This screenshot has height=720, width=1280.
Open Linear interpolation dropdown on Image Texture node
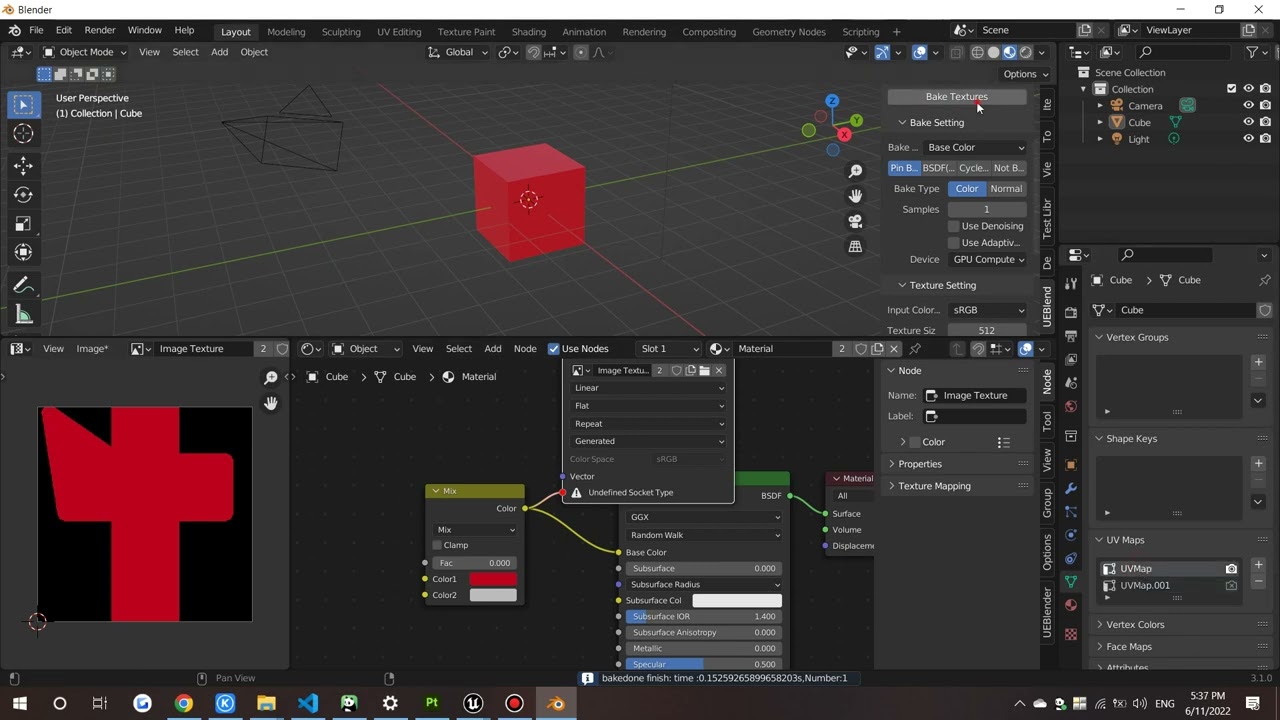(x=648, y=388)
